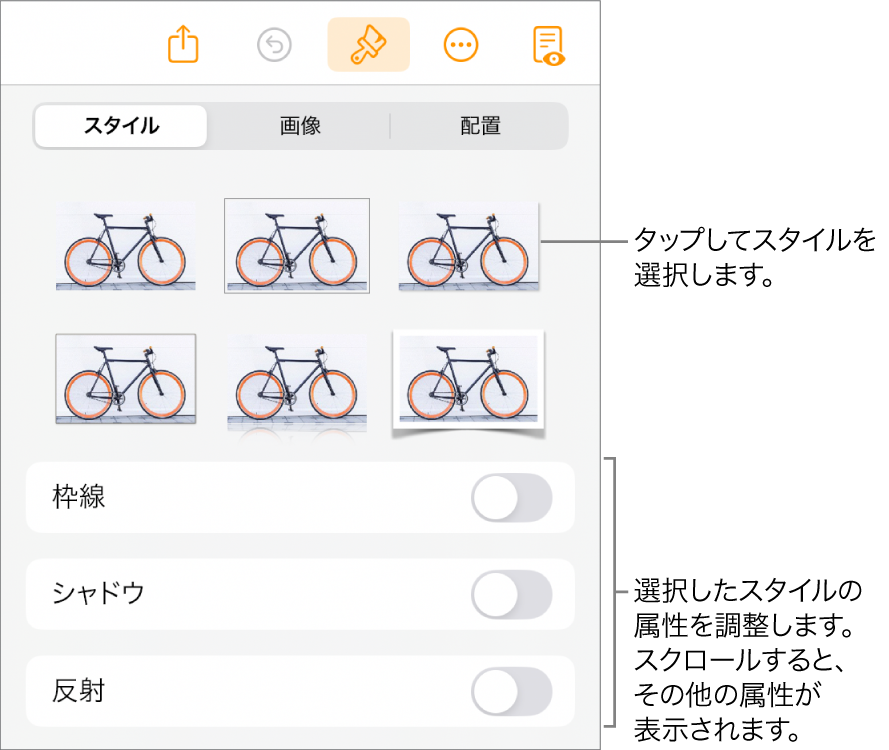Open the 画像 tab
Image resolution: width=889 pixels, height=750 pixels.
pyautogui.click(x=300, y=126)
